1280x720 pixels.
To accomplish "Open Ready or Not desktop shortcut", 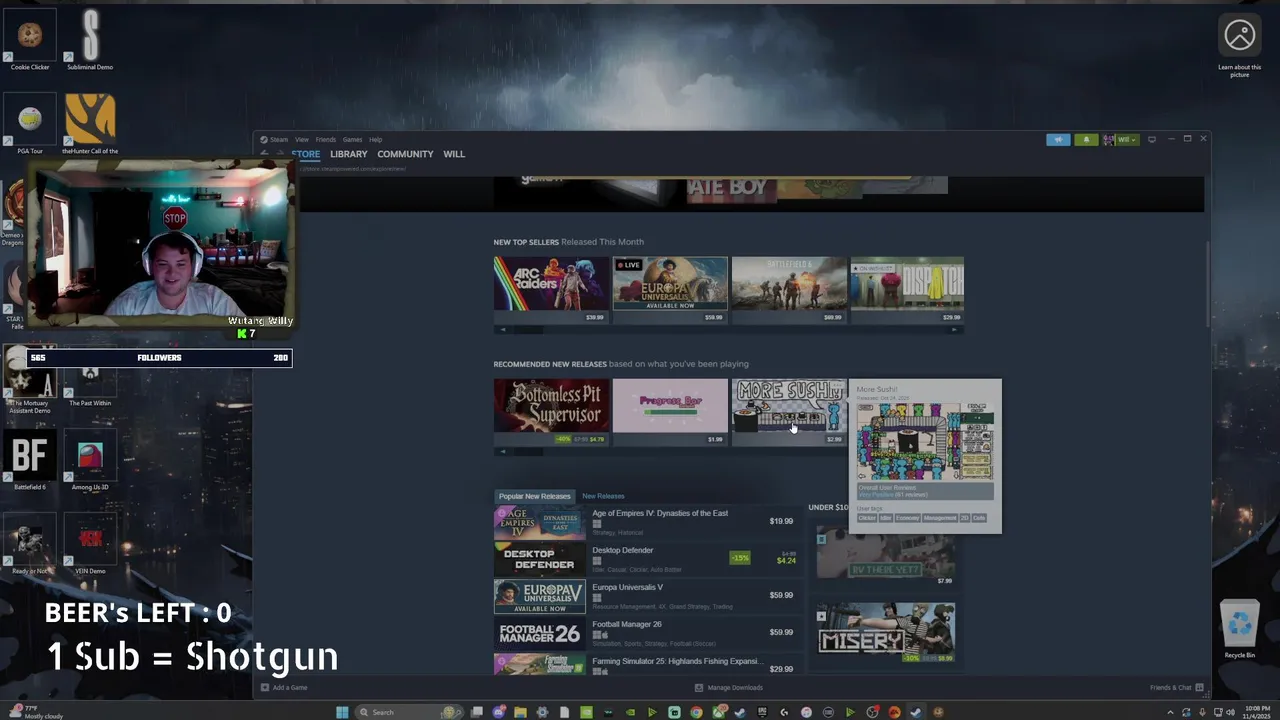I will tap(30, 545).
